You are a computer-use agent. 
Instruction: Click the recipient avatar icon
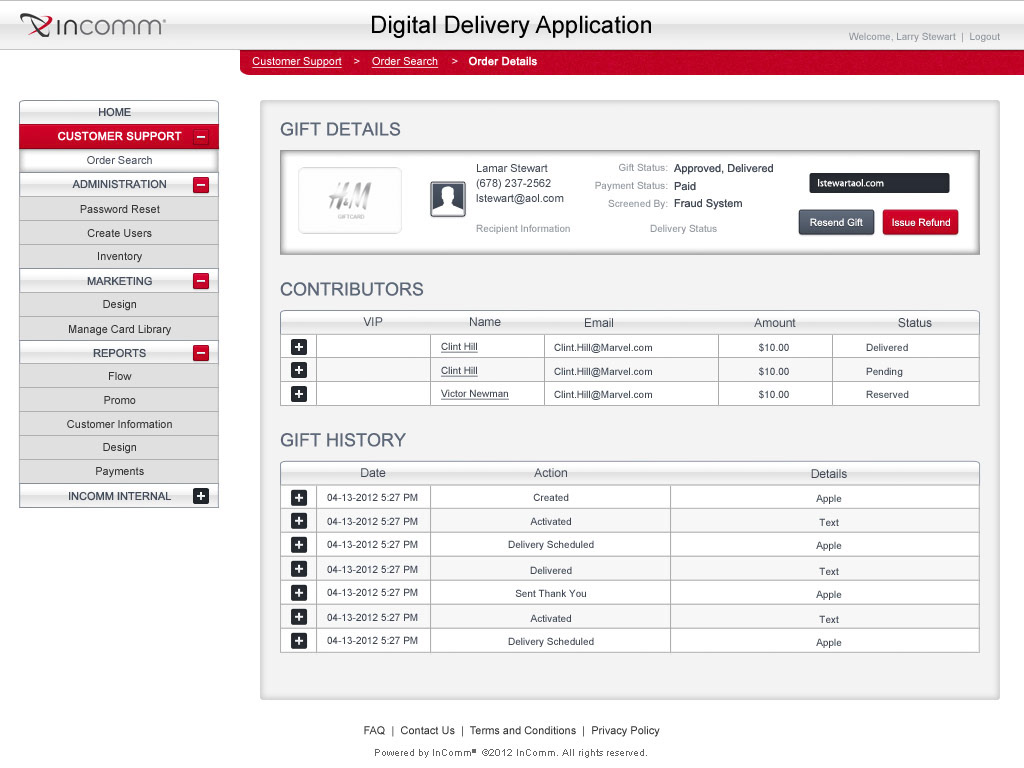click(x=447, y=199)
